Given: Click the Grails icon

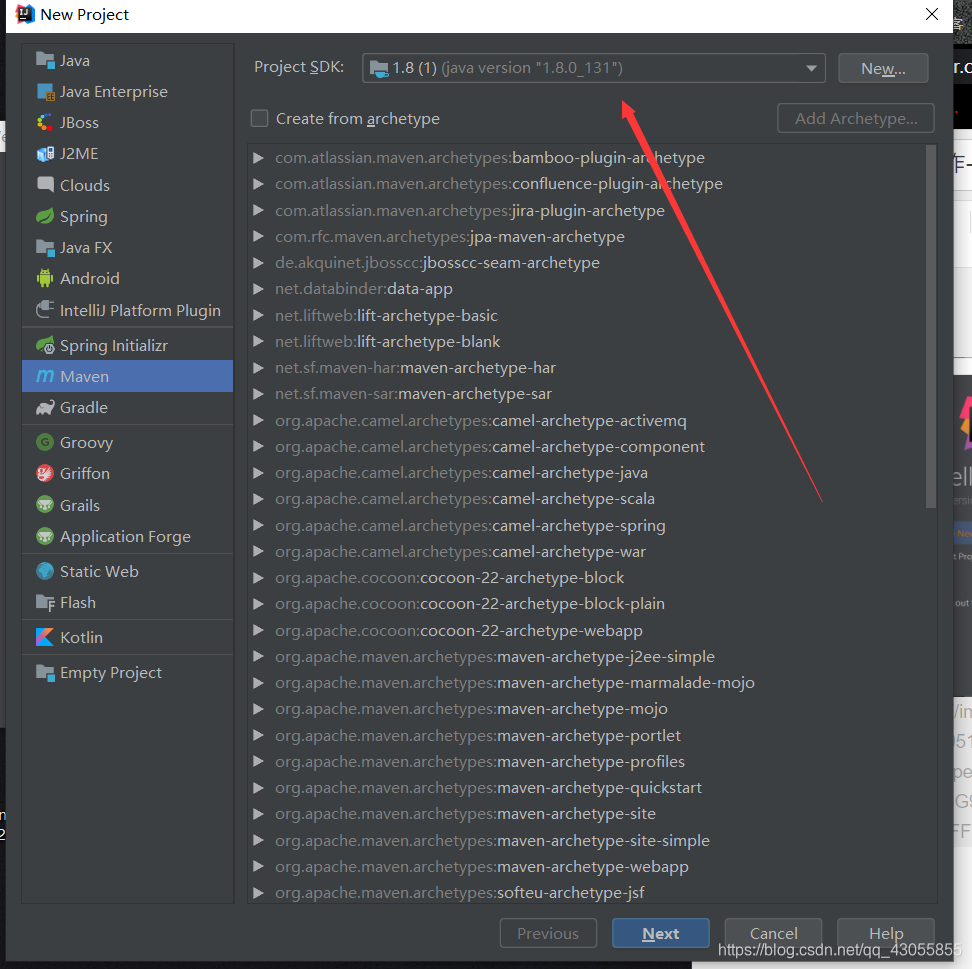Looking at the screenshot, I should pos(45,505).
